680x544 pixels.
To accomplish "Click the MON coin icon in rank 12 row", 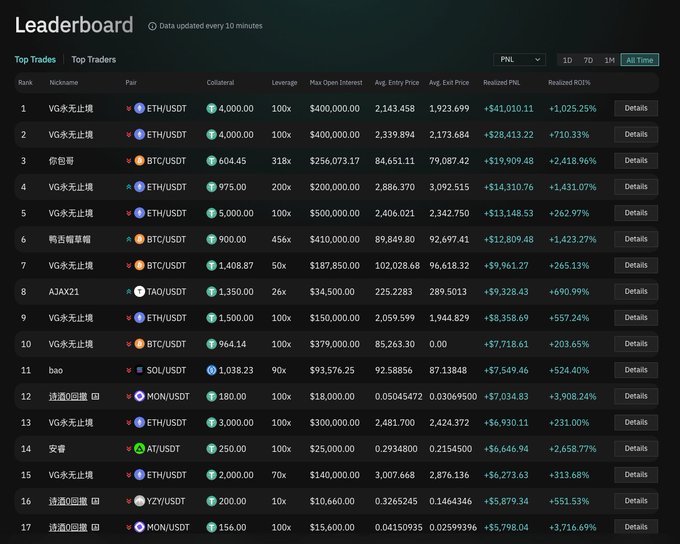I will click(x=140, y=396).
